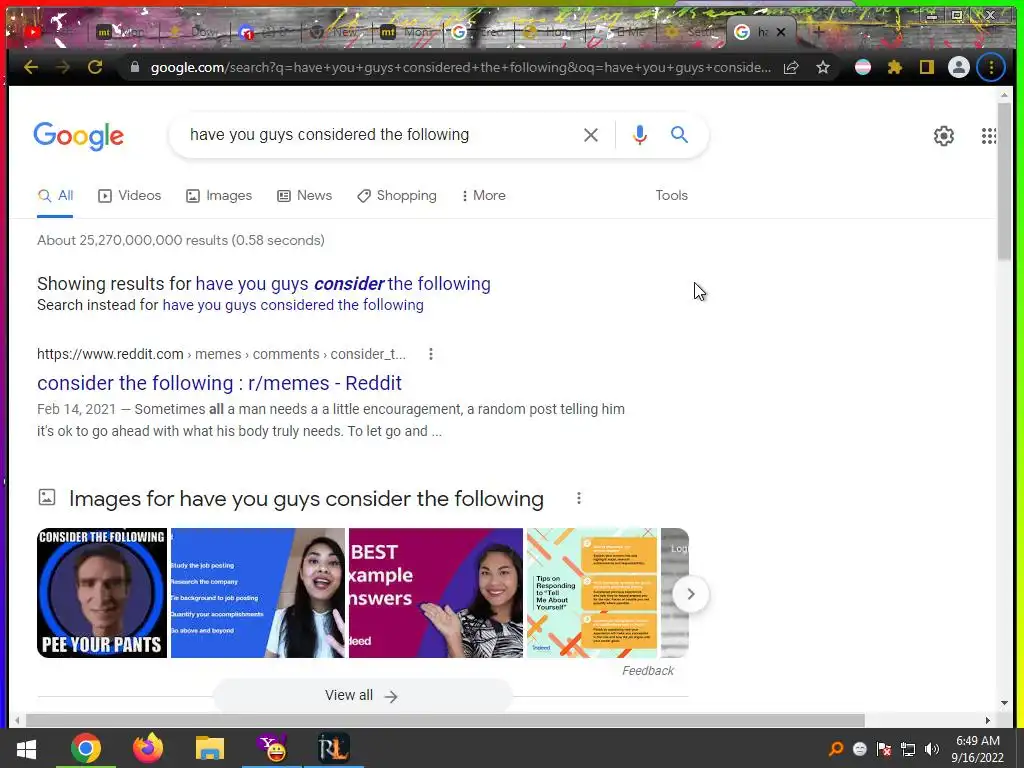The width and height of the screenshot is (1024, 768).
Task: Search instead for 'considered the following' link
Action: (293, 305)
